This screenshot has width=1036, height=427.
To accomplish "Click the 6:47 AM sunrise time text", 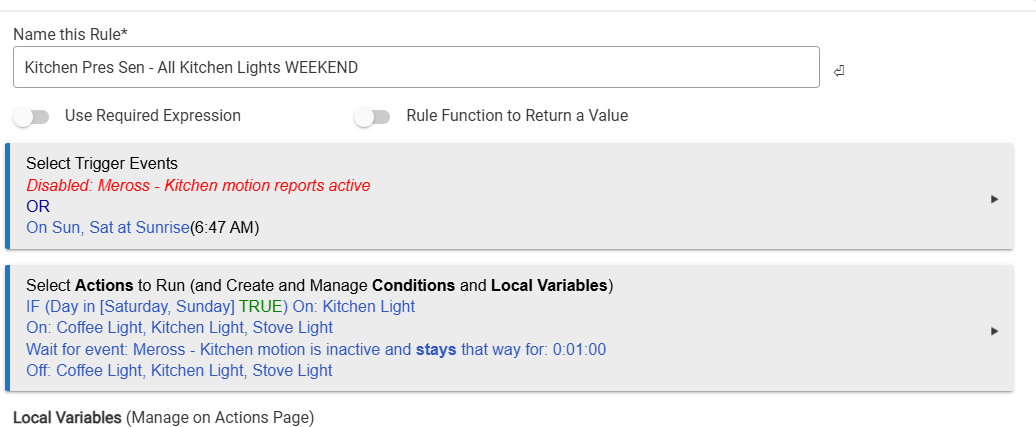I will pyautogui.click(x=225, y=227).
